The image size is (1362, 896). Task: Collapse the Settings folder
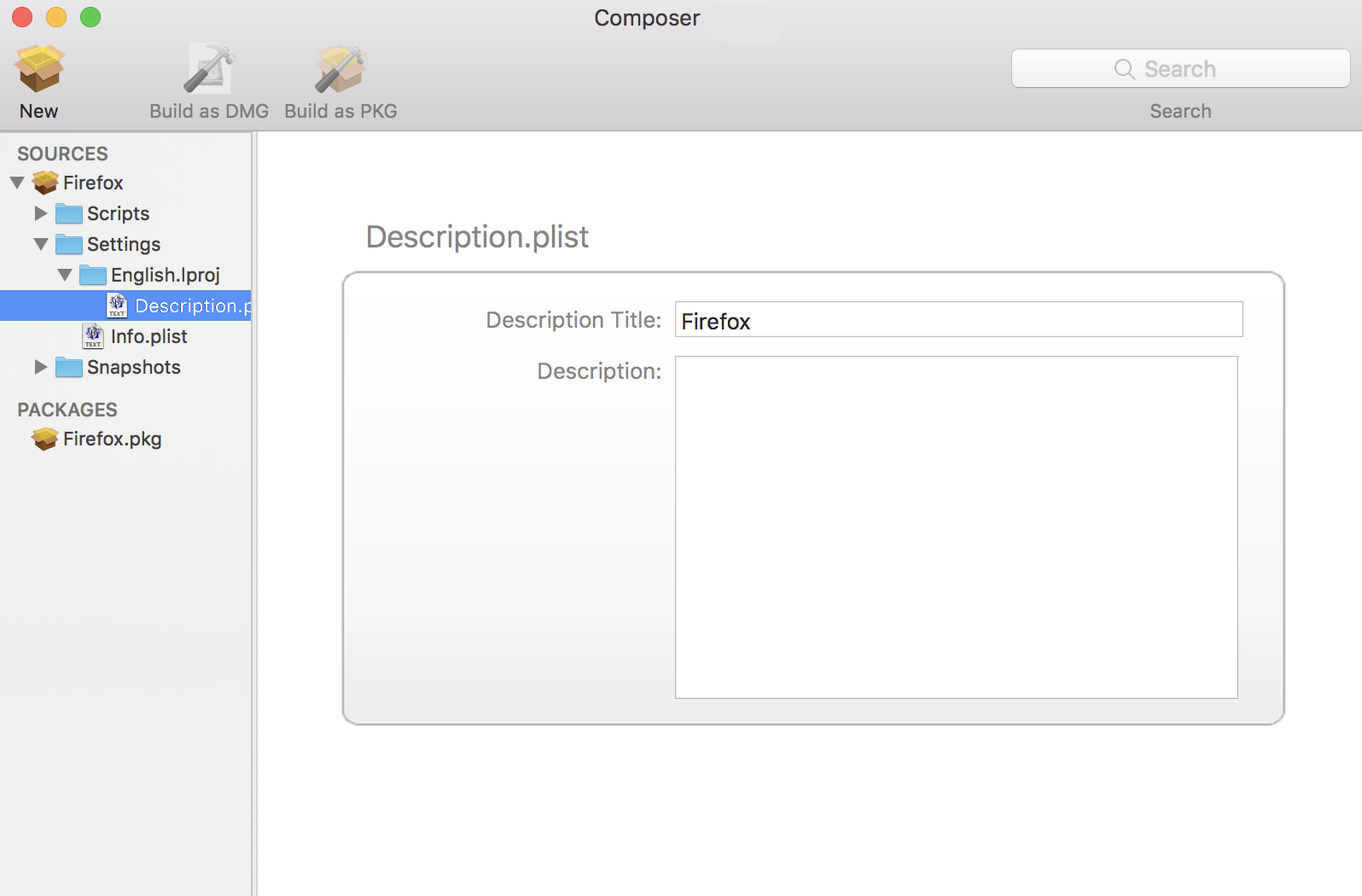(x=40, y=244)
